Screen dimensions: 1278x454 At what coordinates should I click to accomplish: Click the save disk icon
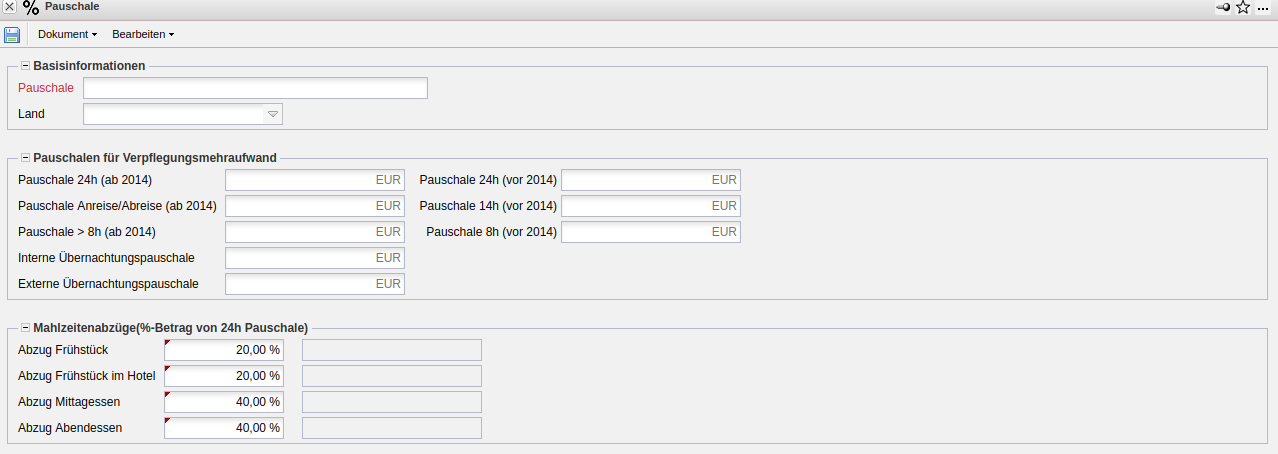(12, 35)
